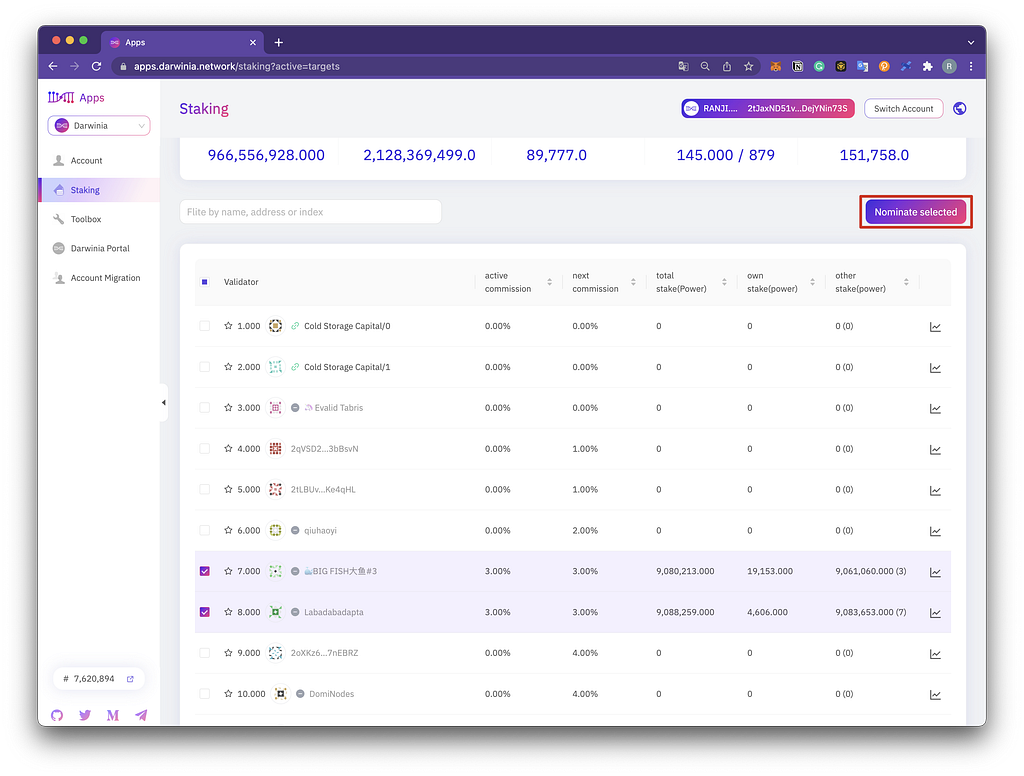
Task: Favorite validator 1.000 with star icon
Action: click(x=228, y=325)
